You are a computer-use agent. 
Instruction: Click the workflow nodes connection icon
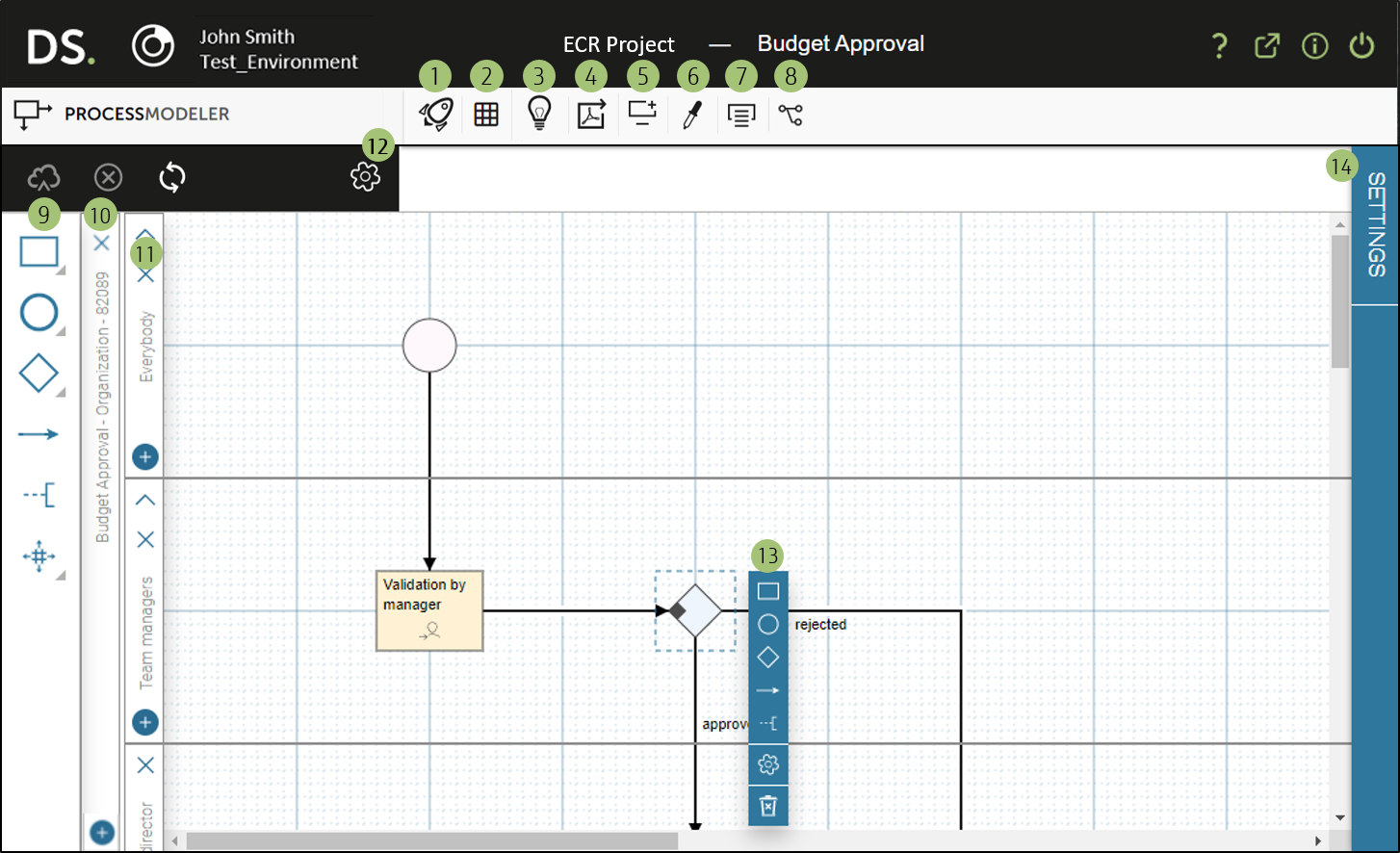coord(791,116)
